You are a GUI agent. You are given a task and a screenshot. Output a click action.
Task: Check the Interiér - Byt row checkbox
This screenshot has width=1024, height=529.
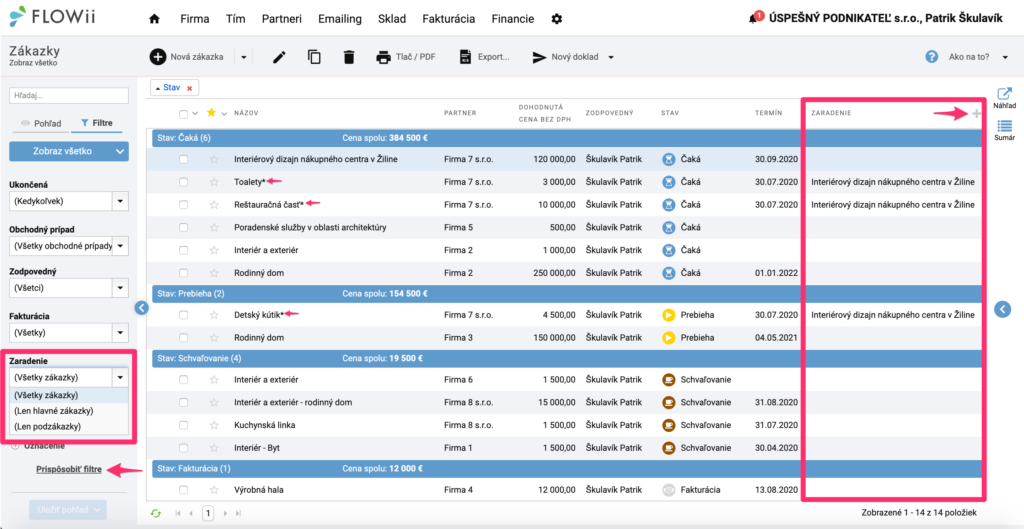(x=184, y=447)
